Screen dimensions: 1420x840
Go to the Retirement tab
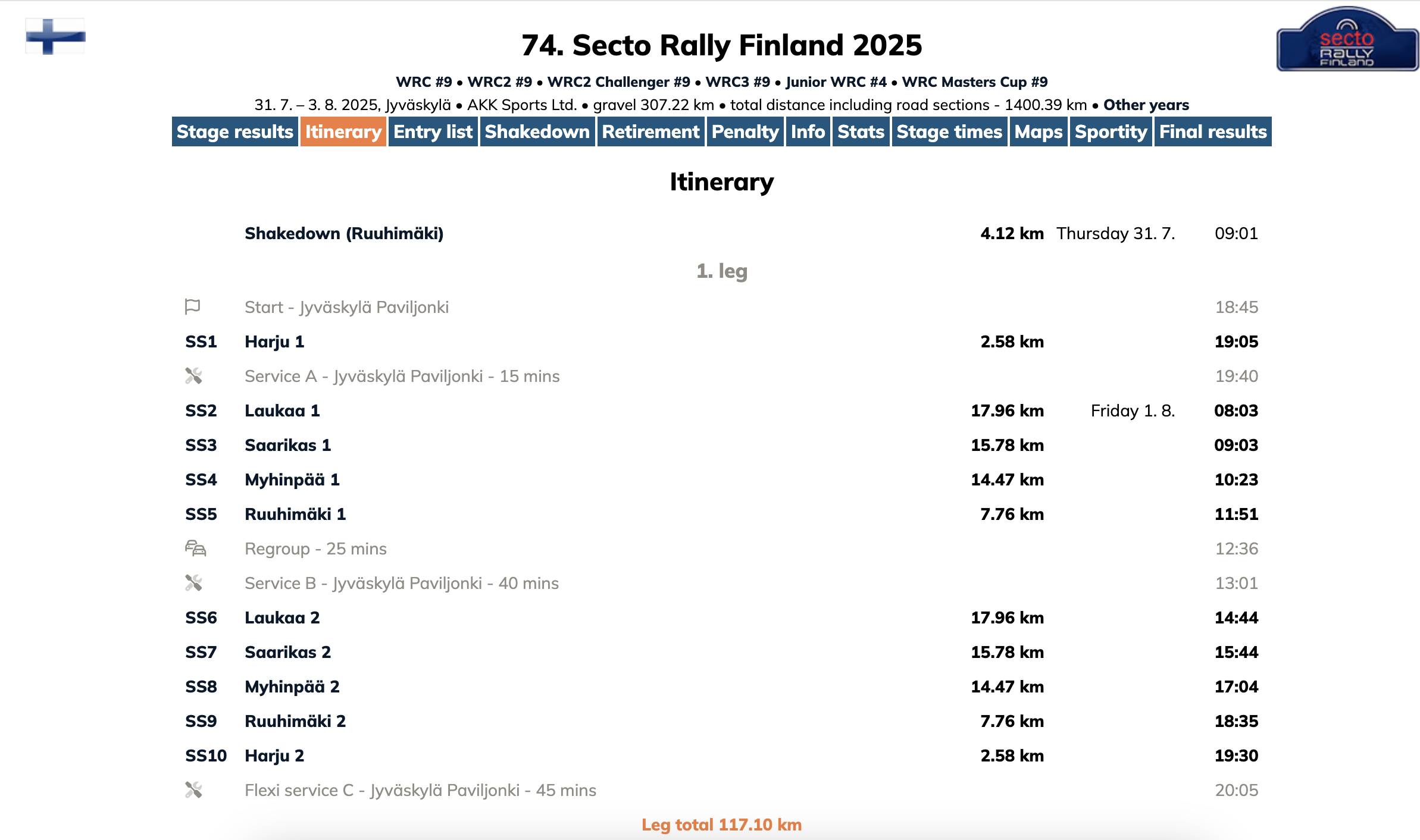click(650, 131)
